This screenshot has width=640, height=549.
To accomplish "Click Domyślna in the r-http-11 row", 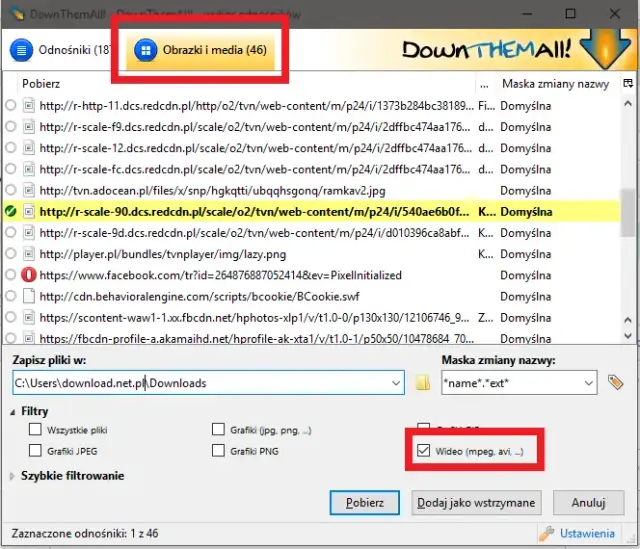I will (526, 106).
